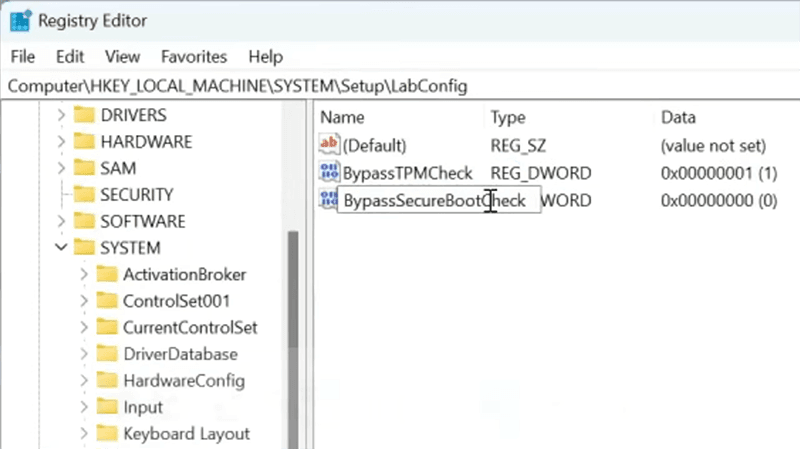800x449 pixels.
Task: Click the DRIVERS folder icon
Action: coord(84,115)
